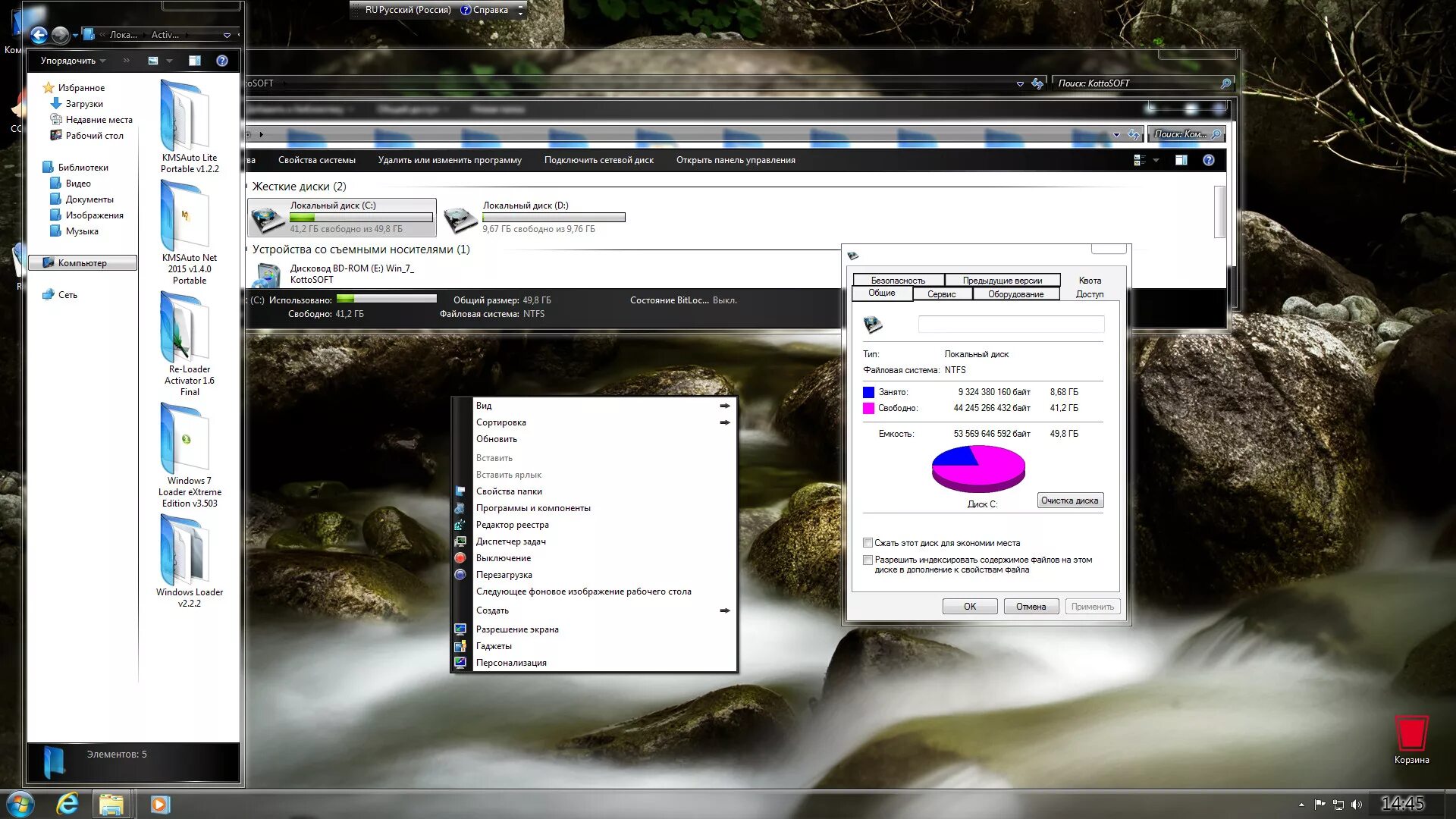Click Удалить или изменить программу

point(450,160)
